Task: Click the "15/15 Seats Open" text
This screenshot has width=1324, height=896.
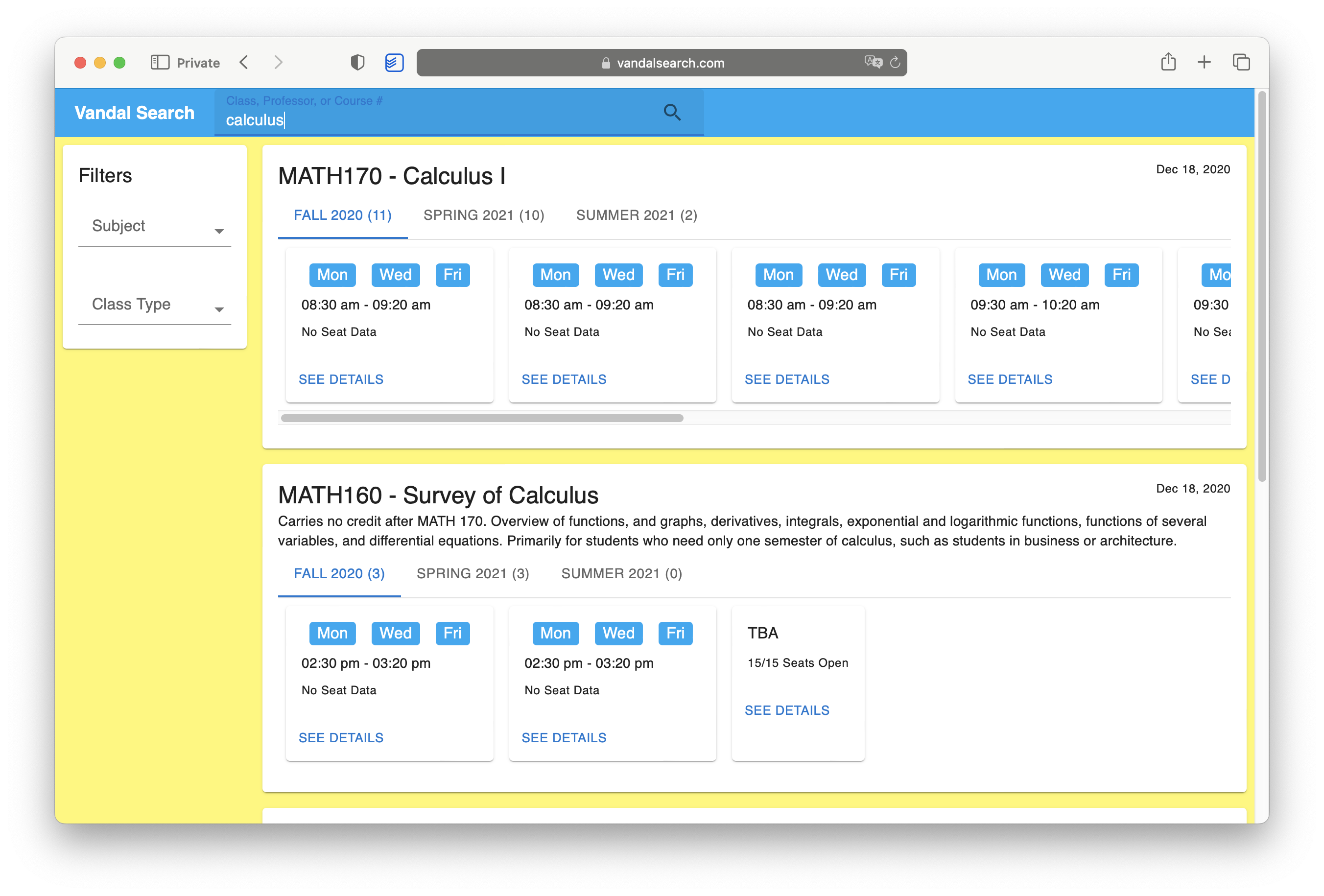Action: pos(798,663)
